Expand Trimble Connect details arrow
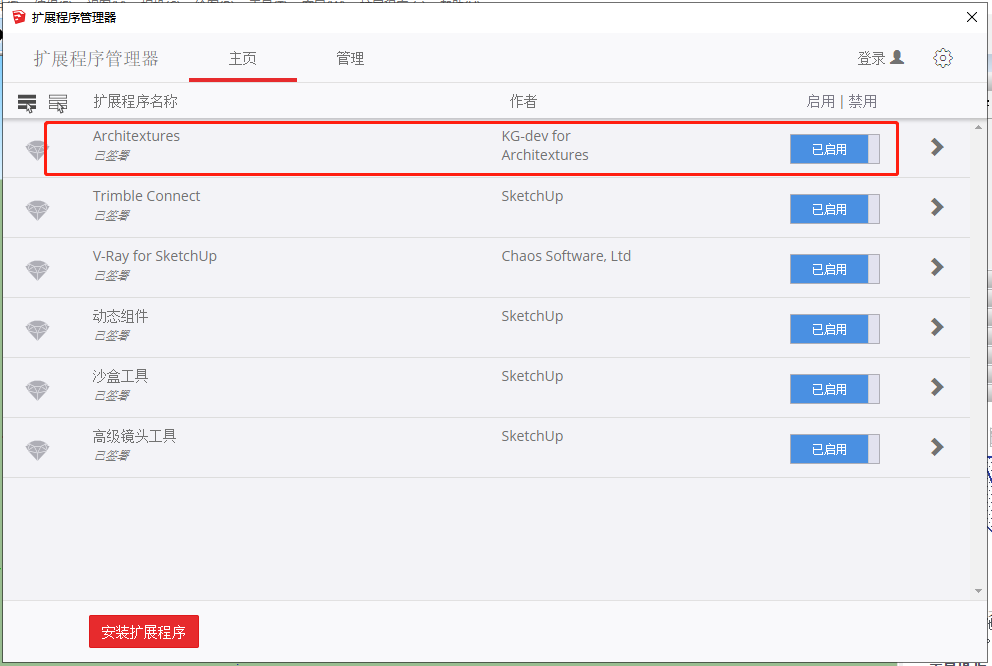The height and width of the screenshot is (666, 992). (x=937, y=207)
